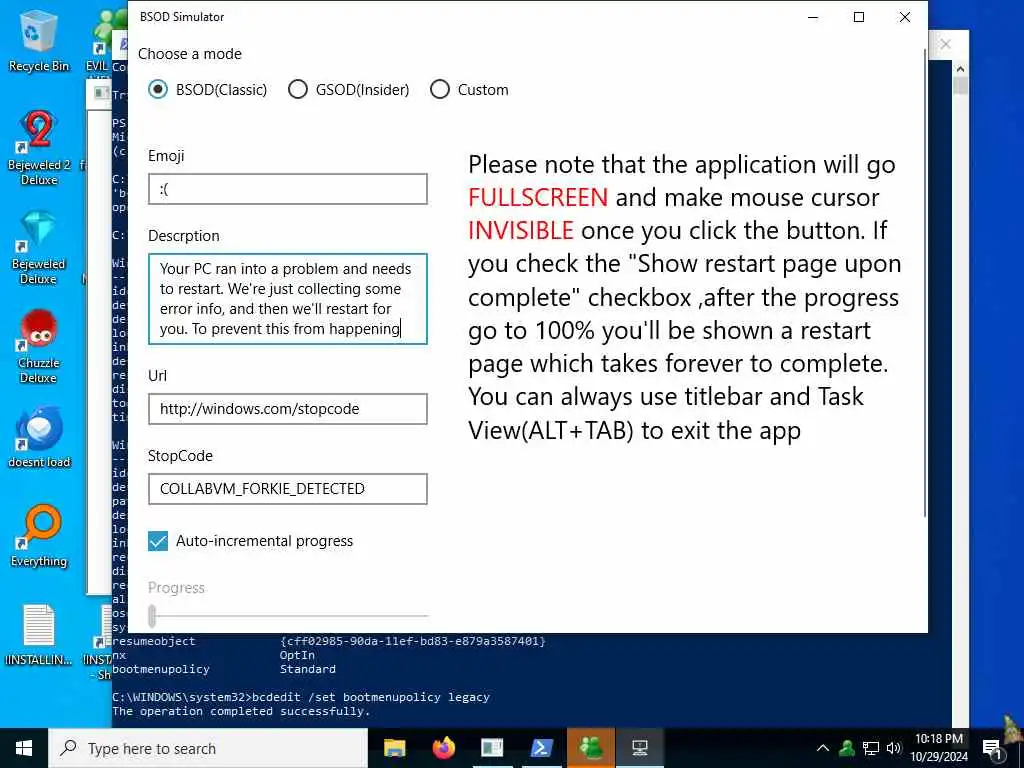The image size is (1024, 768).
Task: Click the 'resumeobject' line in the console
Action: (x=328, y=641)
